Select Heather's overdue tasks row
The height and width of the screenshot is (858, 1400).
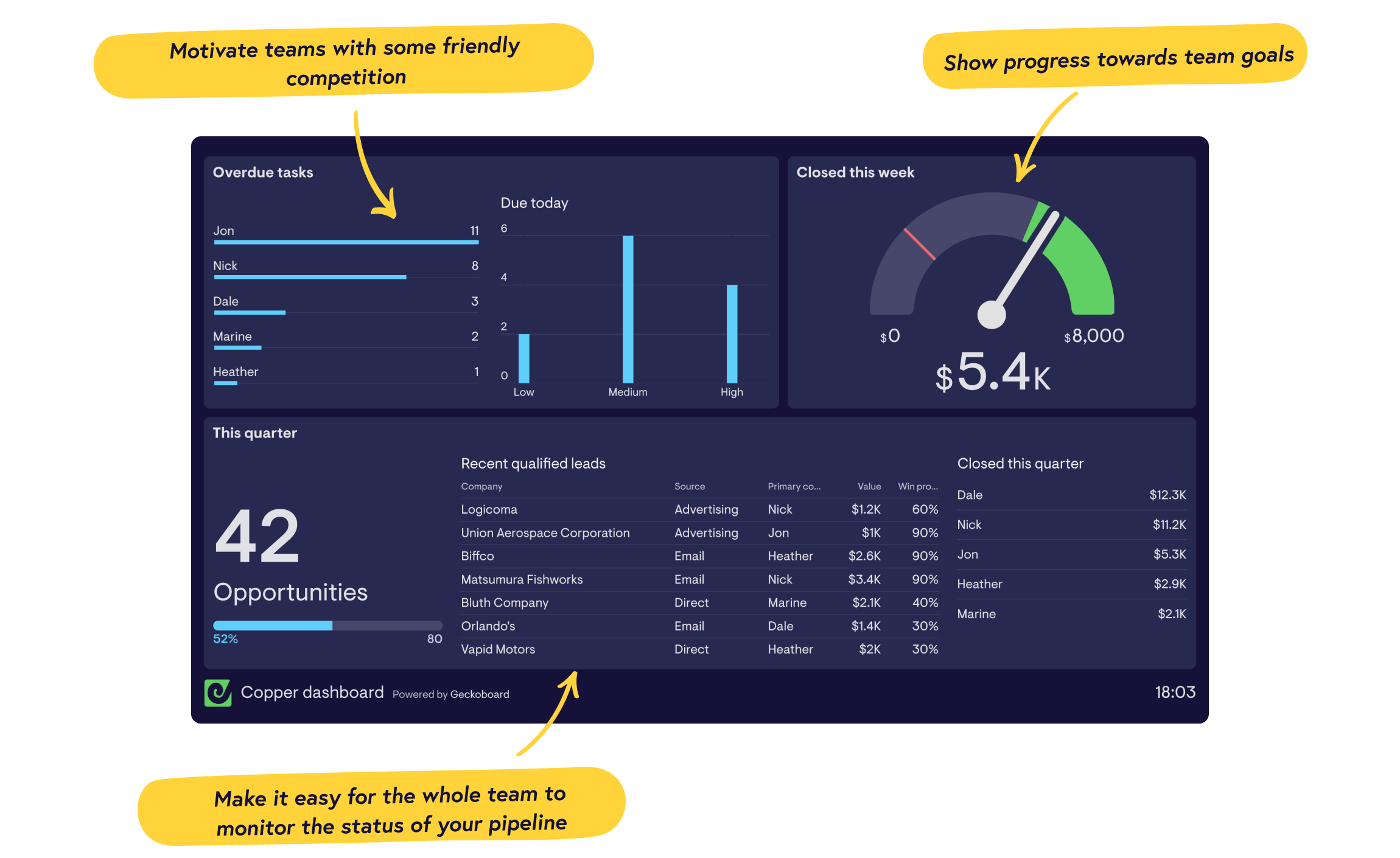346,375
